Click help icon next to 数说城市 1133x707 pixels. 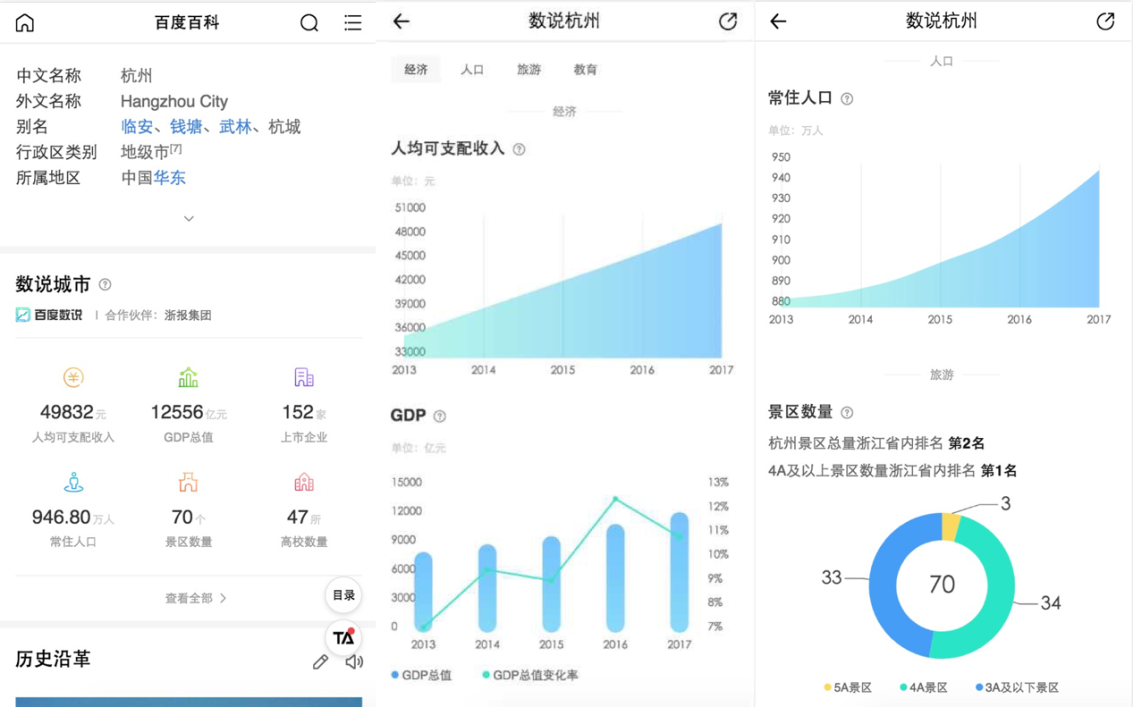[x=105, y=285]
